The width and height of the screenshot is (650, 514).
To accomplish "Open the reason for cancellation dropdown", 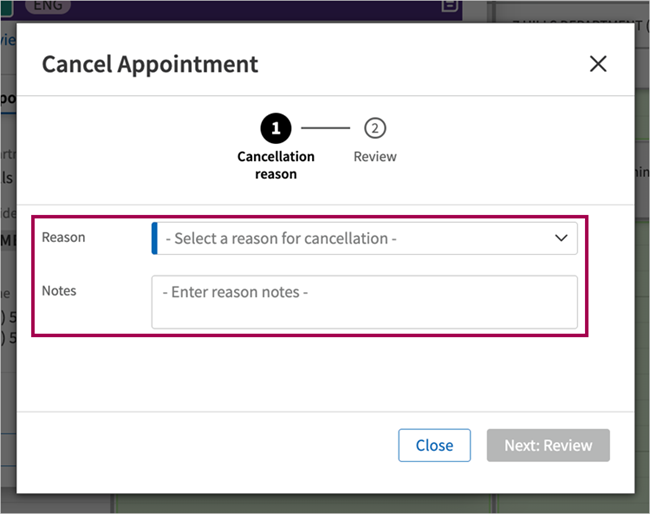I will (x=364, y=238).
